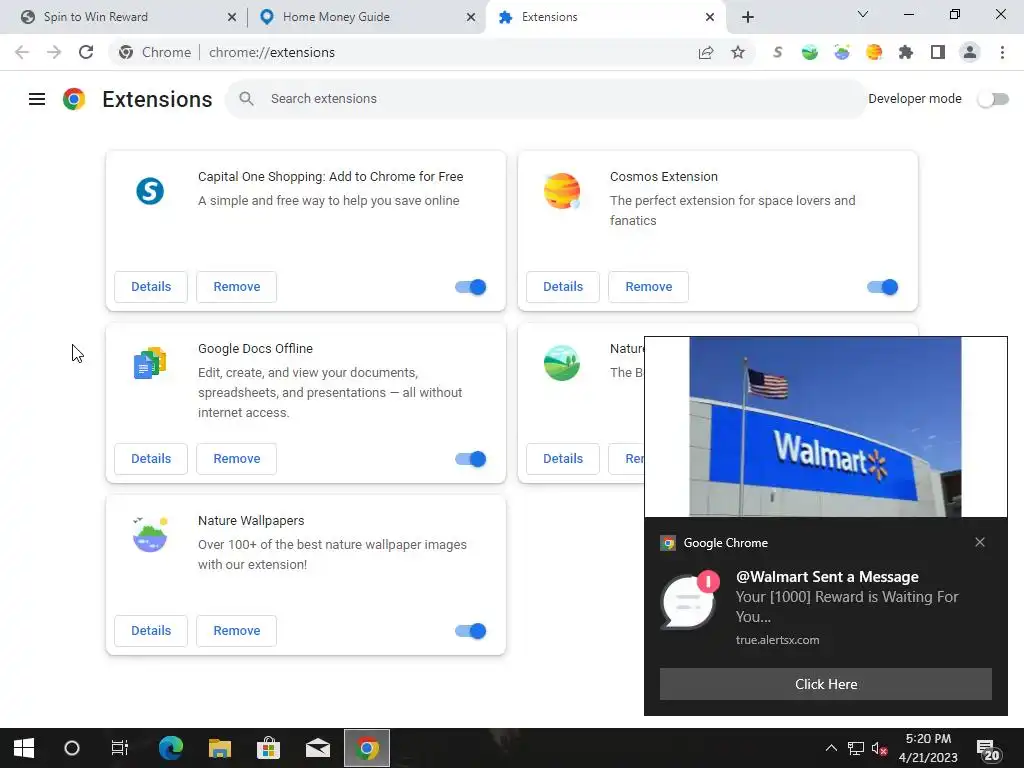Open Details for Nature Wallpapers
The image size is (1024, 768).
coord(151,631)
